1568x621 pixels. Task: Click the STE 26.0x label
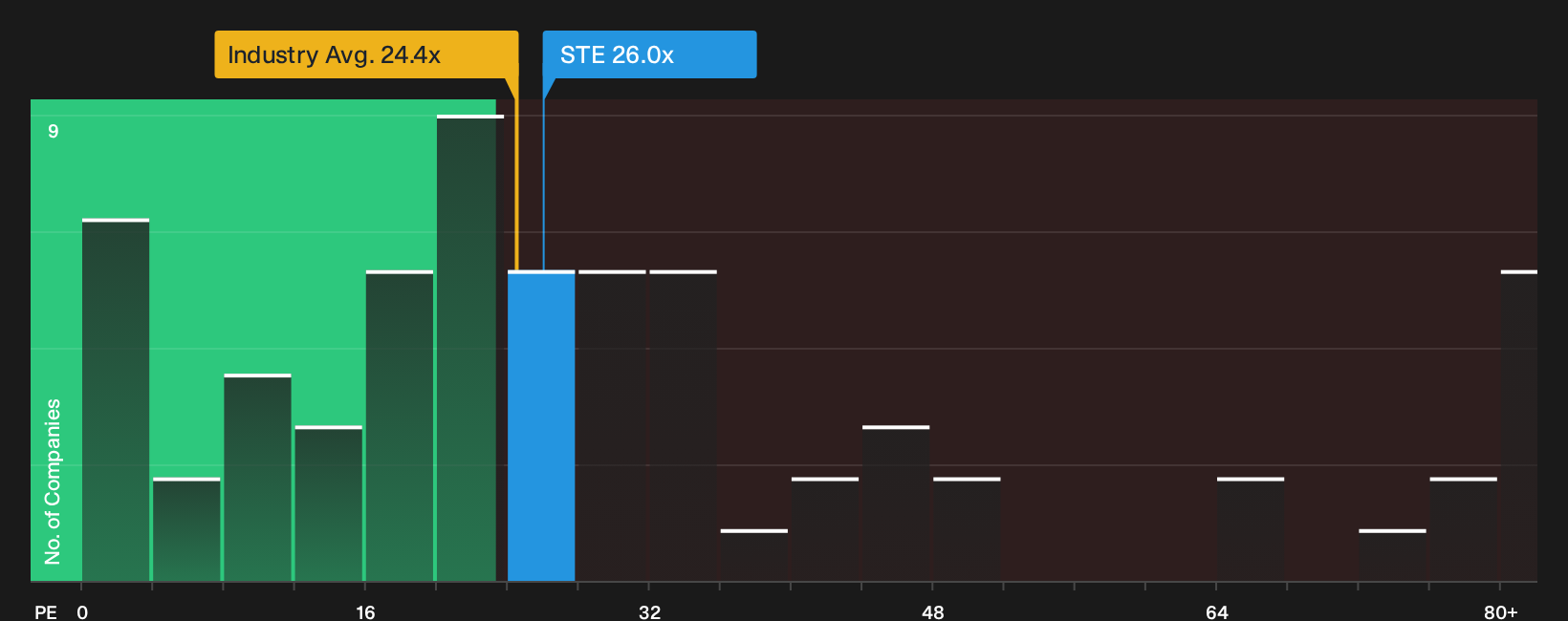click(649, 54)
